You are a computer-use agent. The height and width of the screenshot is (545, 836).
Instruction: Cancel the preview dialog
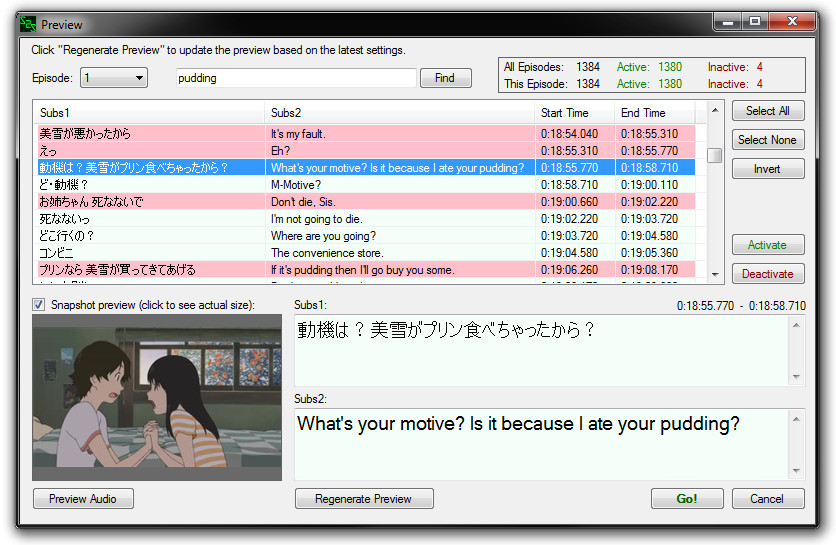(x=768, y=499)
